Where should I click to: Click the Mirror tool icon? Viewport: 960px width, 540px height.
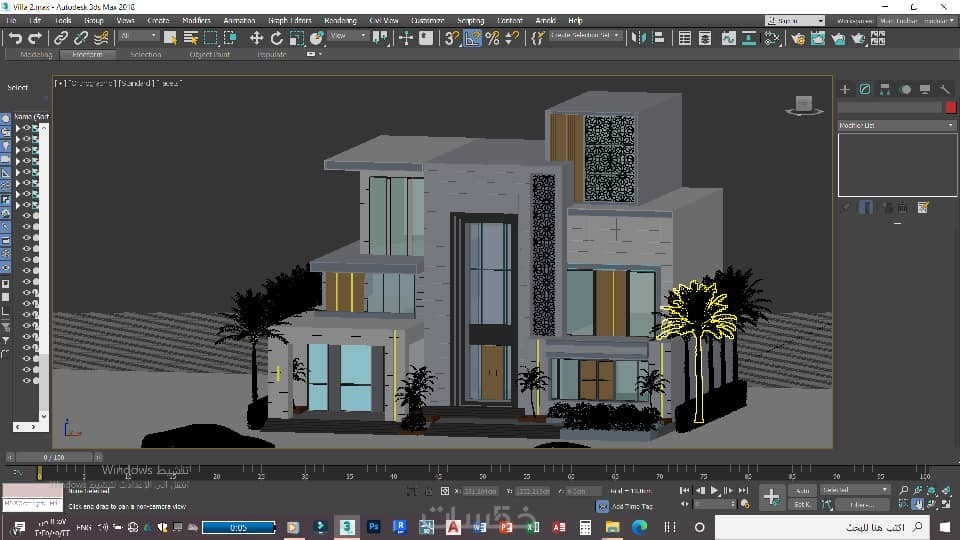tap(639, 38)
